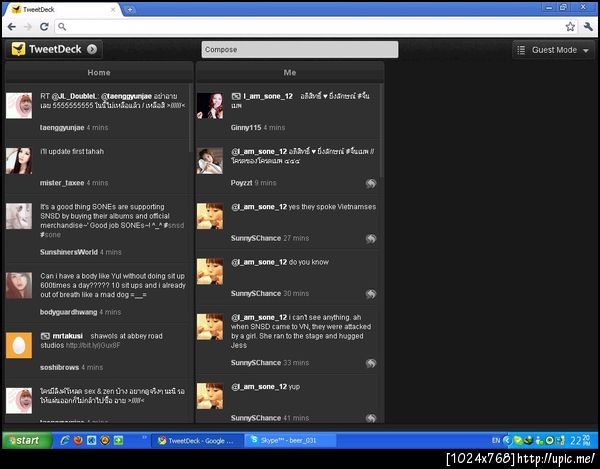Viewport: 600px width, 469px height.
Task: Reply to SunnySChance's 41 mins tweet
Action: [x=370, y=418]
